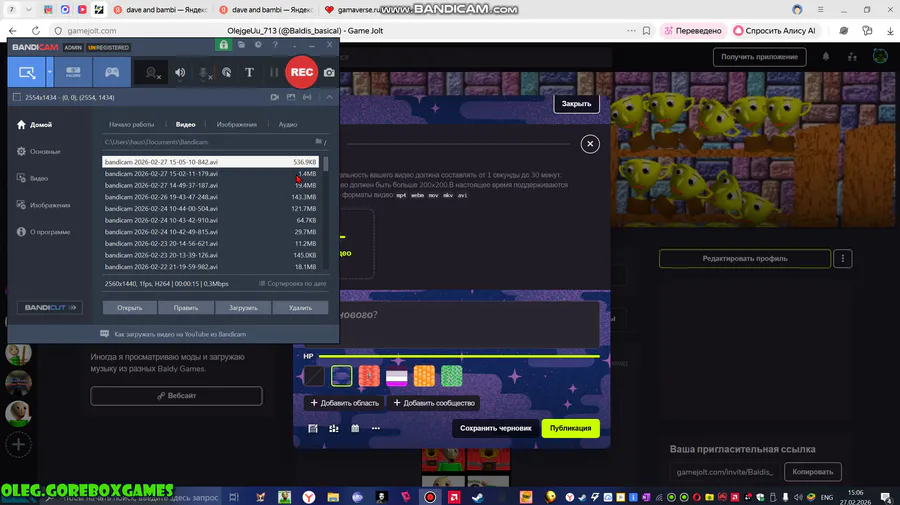This screenshot has height=505, width=900.
Task: Switch to the Видео tab in home panel
Action: [185, 125]
